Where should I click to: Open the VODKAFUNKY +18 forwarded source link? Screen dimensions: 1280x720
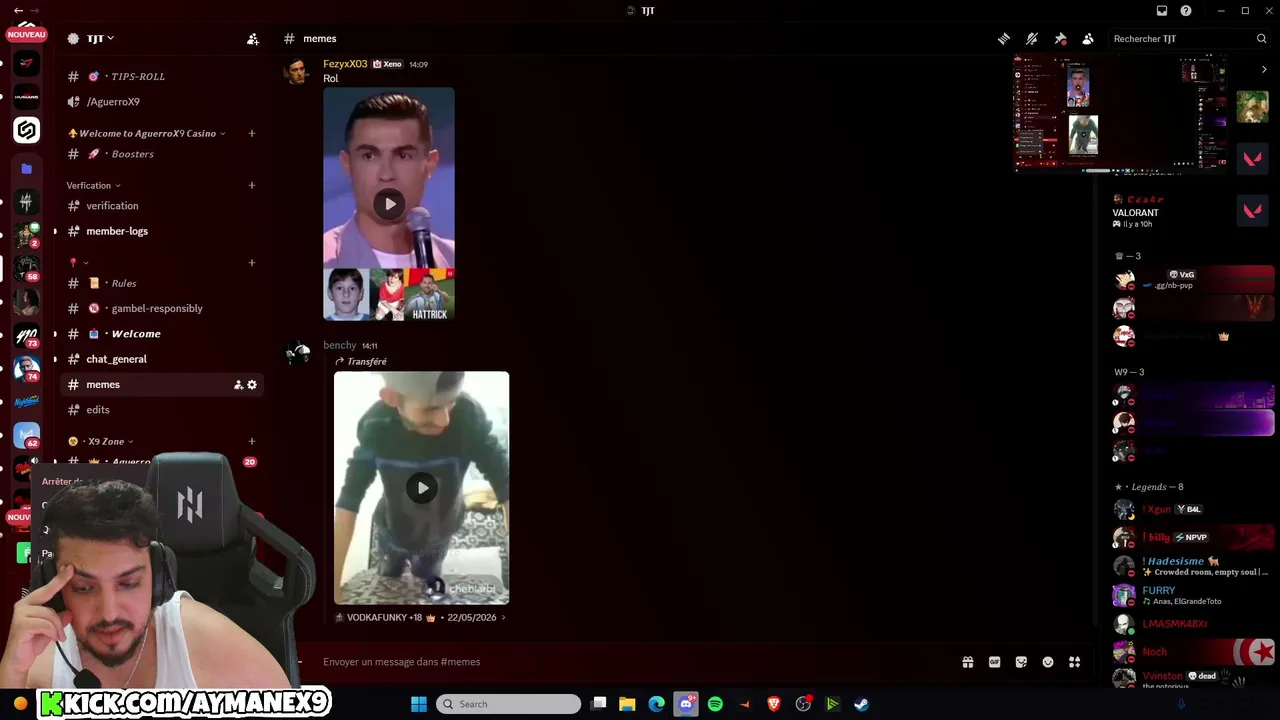420,618
